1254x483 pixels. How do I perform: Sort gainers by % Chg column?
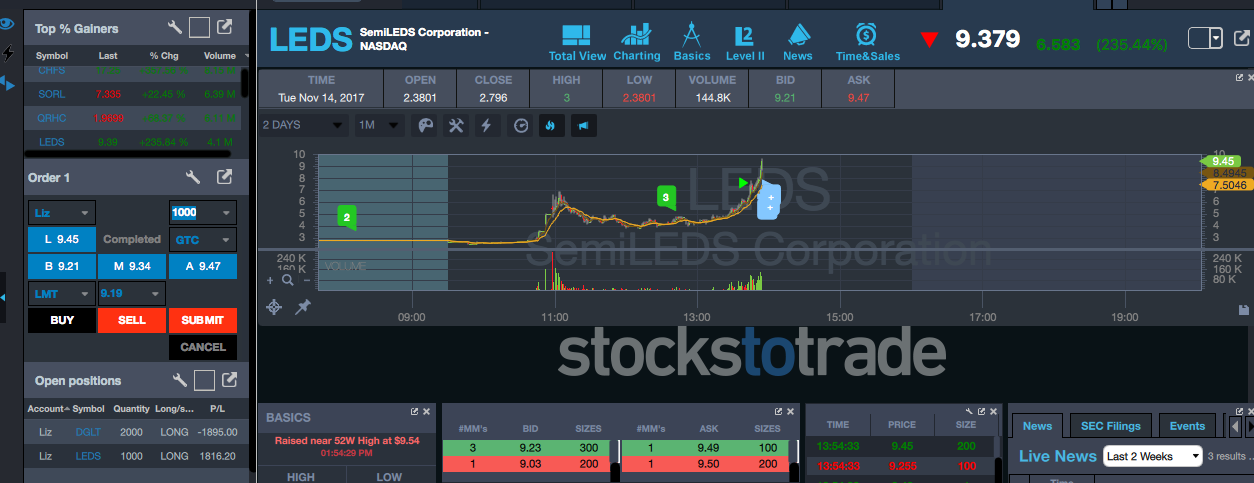click(162, 55)
